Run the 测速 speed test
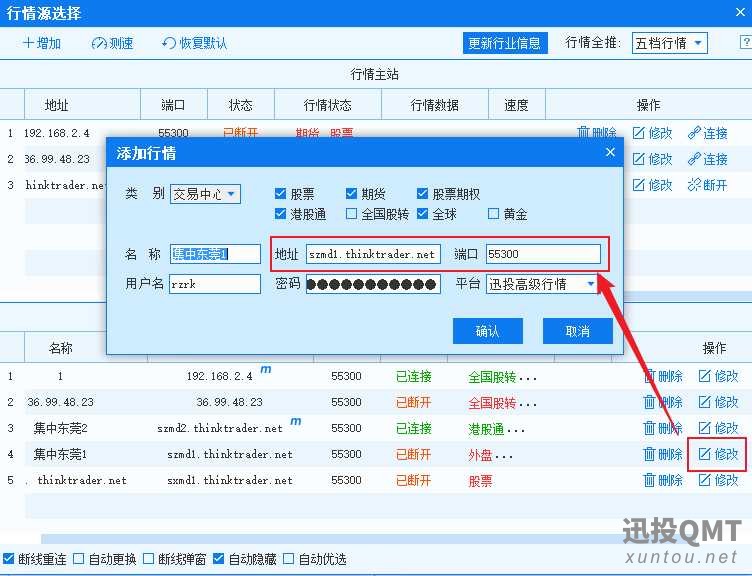Viewport: 752px width, 576px height. coord(112,44)
